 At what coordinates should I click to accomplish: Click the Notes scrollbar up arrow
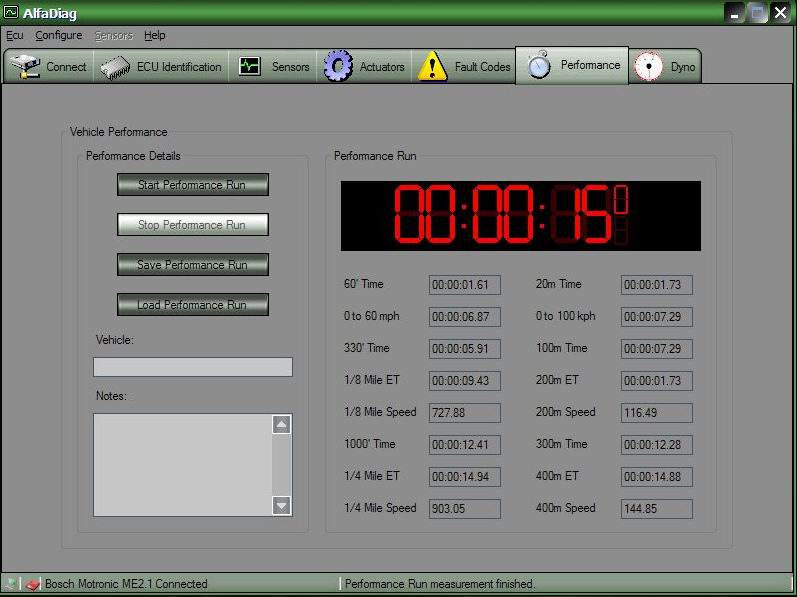282,425
